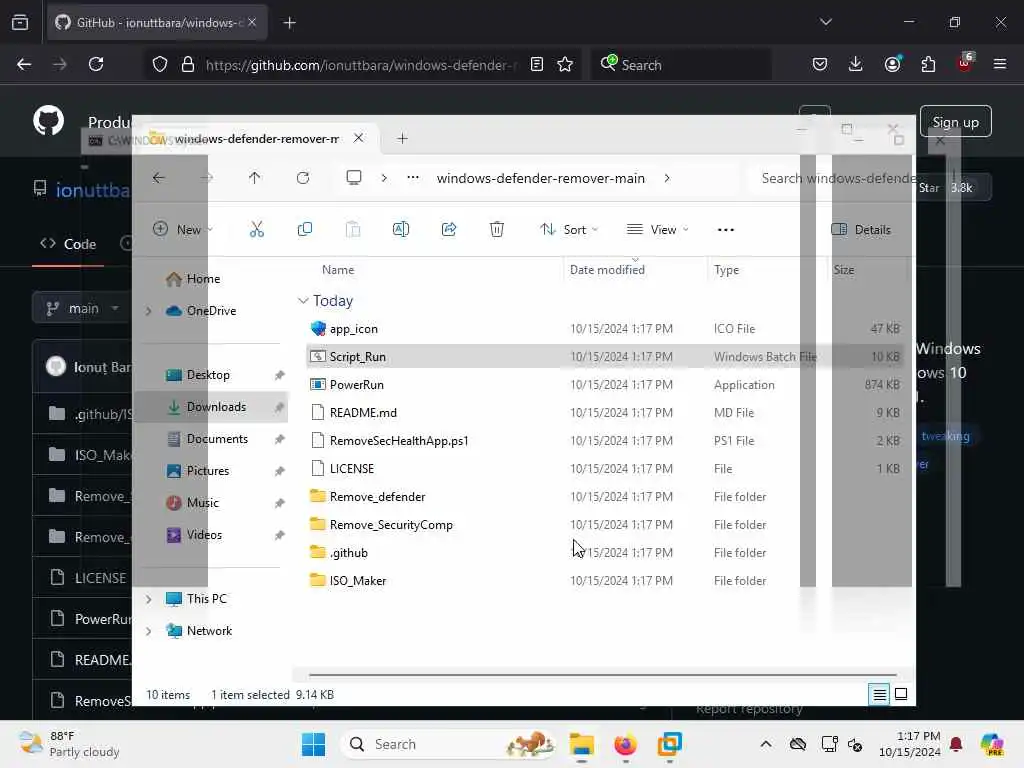The width and height of the screenshot is (1024, 768).
Task: Select the GitHub Firefox tab
Action: click(x=157, y=22)
